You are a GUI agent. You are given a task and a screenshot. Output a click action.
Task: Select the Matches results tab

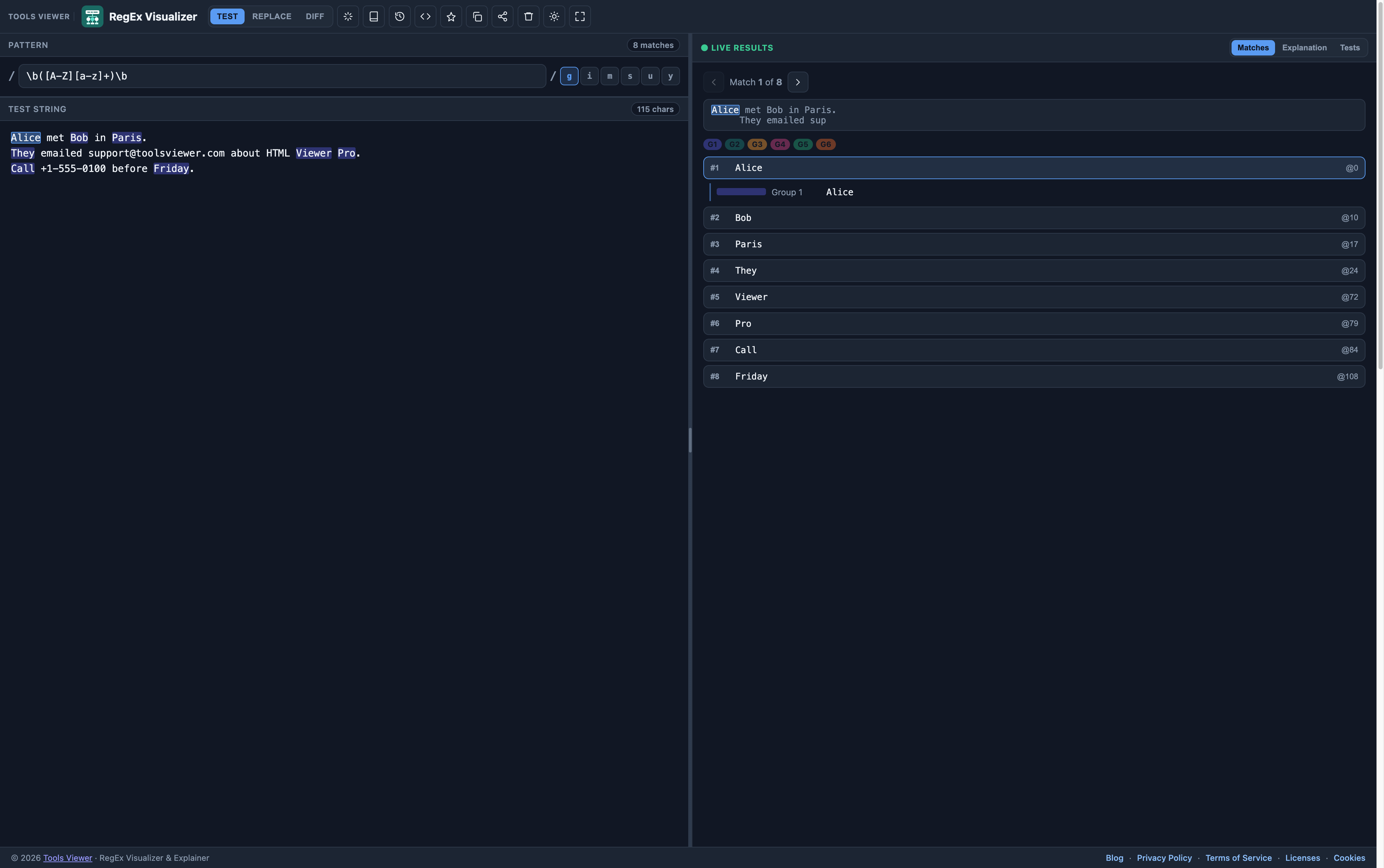[x=1253, y=48]
